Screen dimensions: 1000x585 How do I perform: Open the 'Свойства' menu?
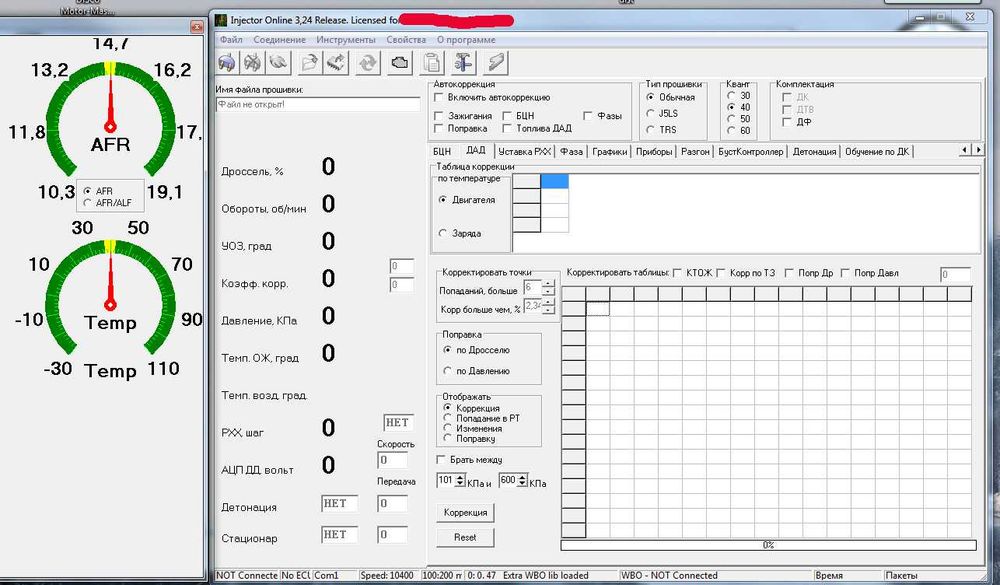point(406,40)
